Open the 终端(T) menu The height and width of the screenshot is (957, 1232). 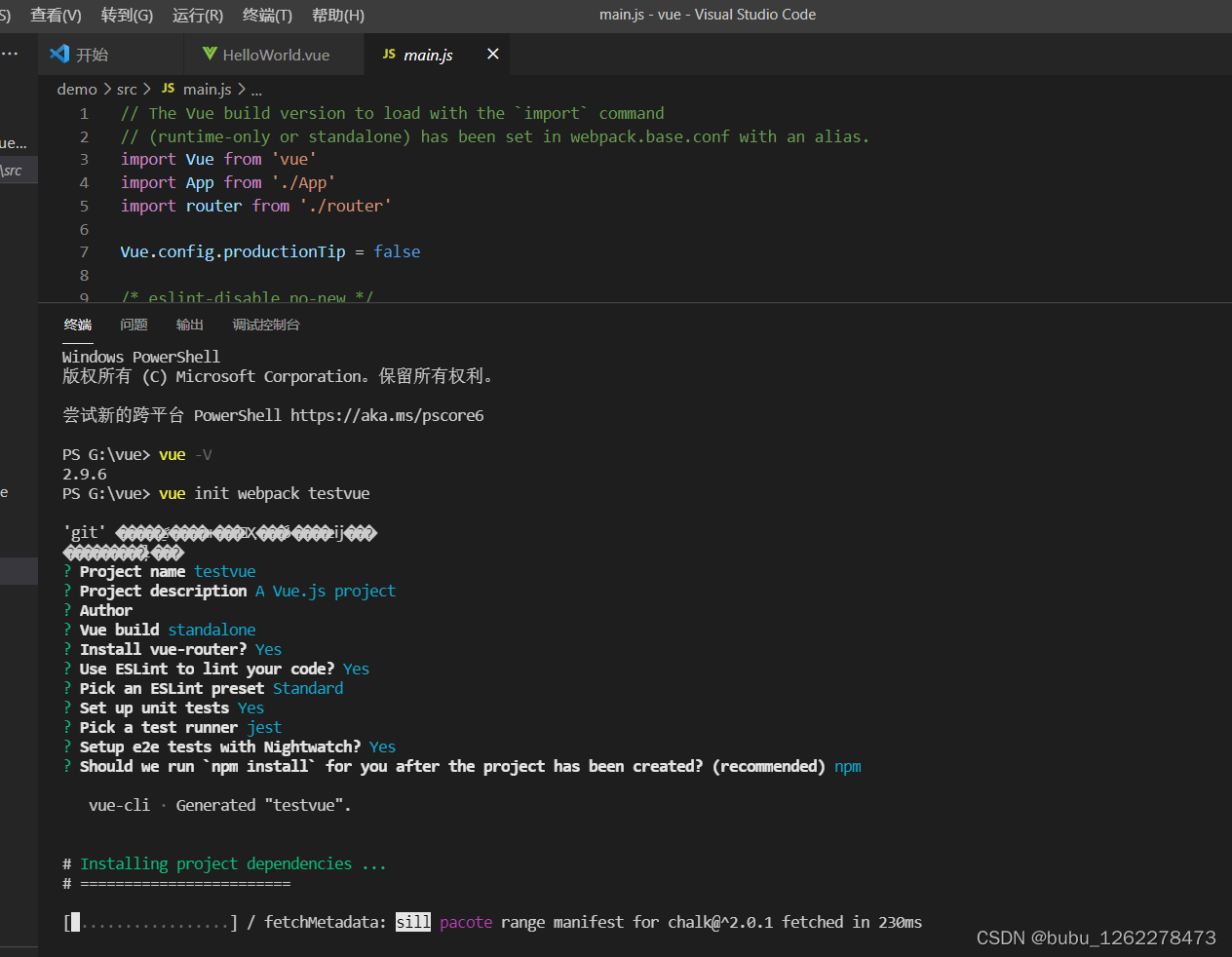(267, 15)
